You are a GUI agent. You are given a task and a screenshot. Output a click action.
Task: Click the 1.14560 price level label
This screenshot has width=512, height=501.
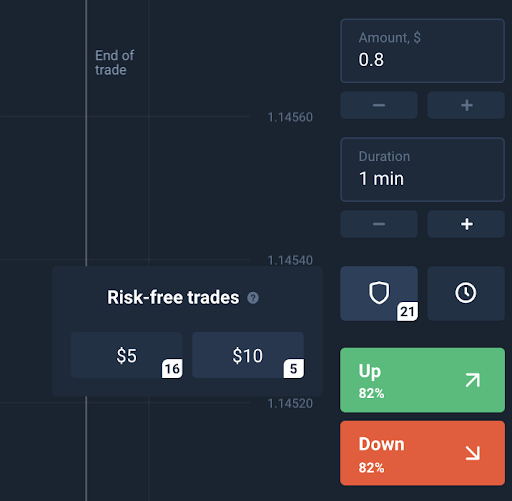coord(290,117)
